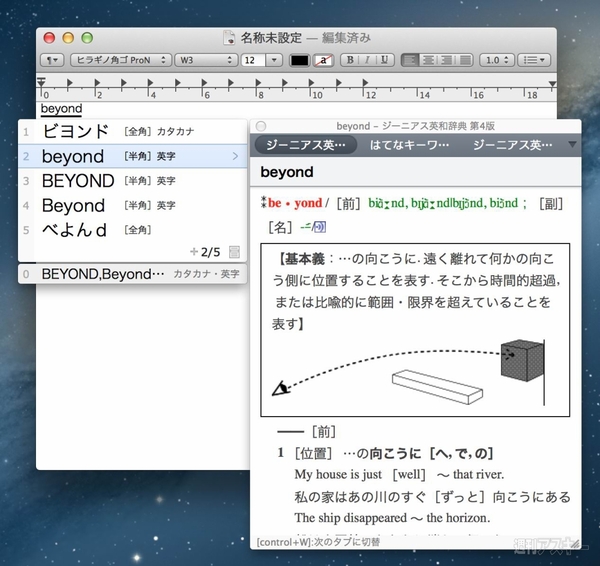Select the BEYOND,Beyond… カタカナ・英字 row
Image resolution: width=600 pixels, height=566 pixels.
click(133, 274)
